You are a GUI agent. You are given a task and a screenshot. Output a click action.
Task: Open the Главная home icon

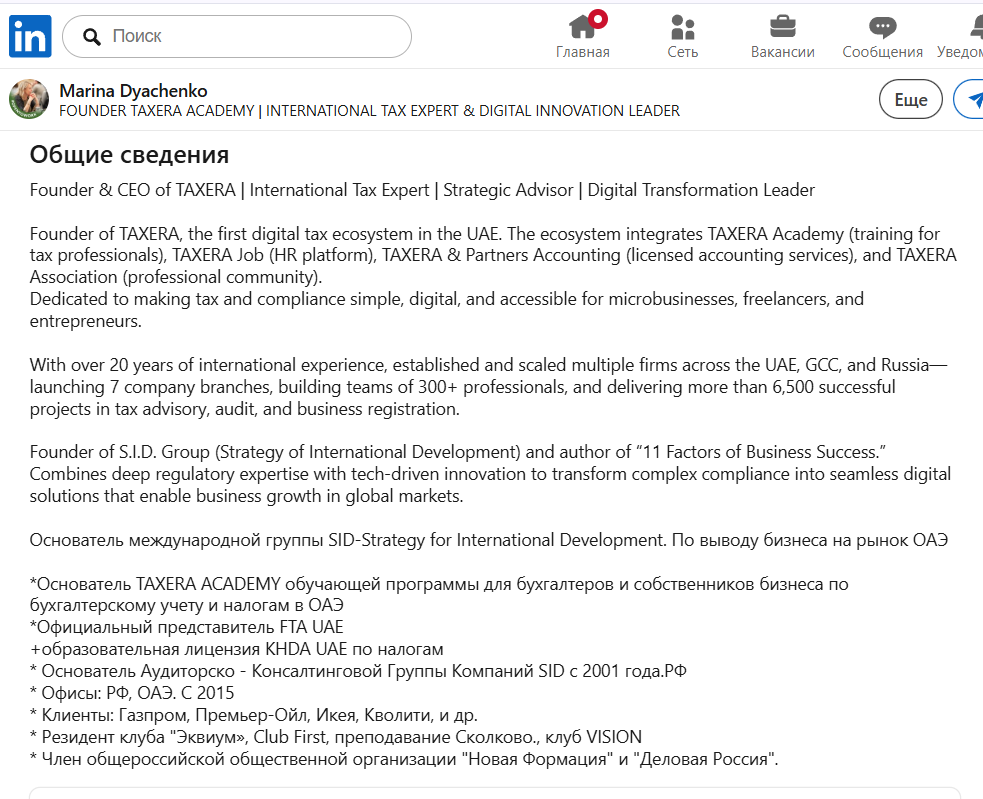582,27
